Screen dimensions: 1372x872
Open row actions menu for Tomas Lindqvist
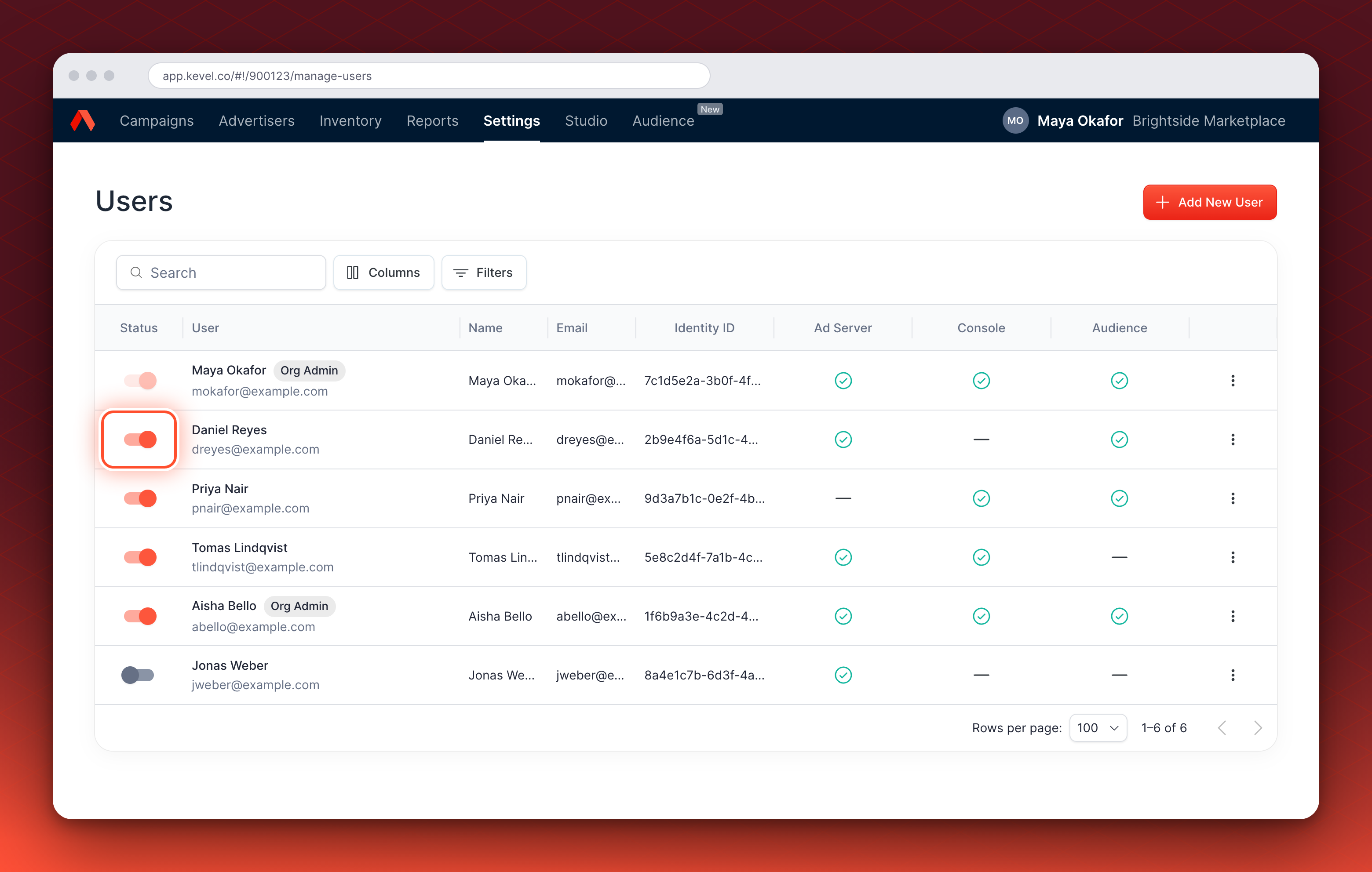click(x=1233, y=557)
